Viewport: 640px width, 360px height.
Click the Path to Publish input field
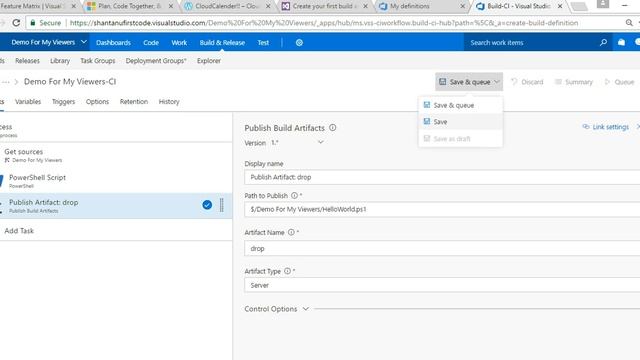[x=442, y=209]
